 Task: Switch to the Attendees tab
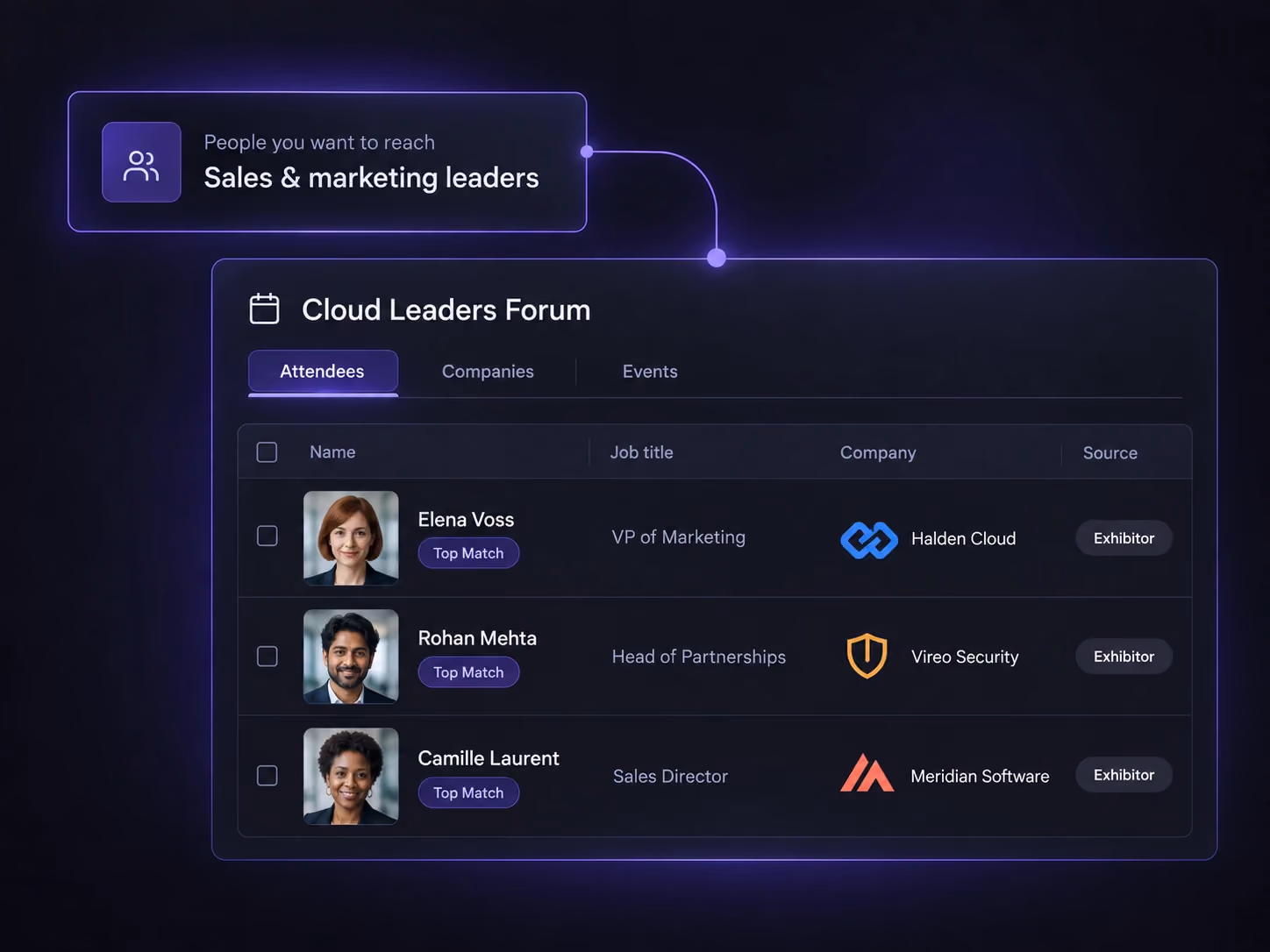tap(323, 372)
